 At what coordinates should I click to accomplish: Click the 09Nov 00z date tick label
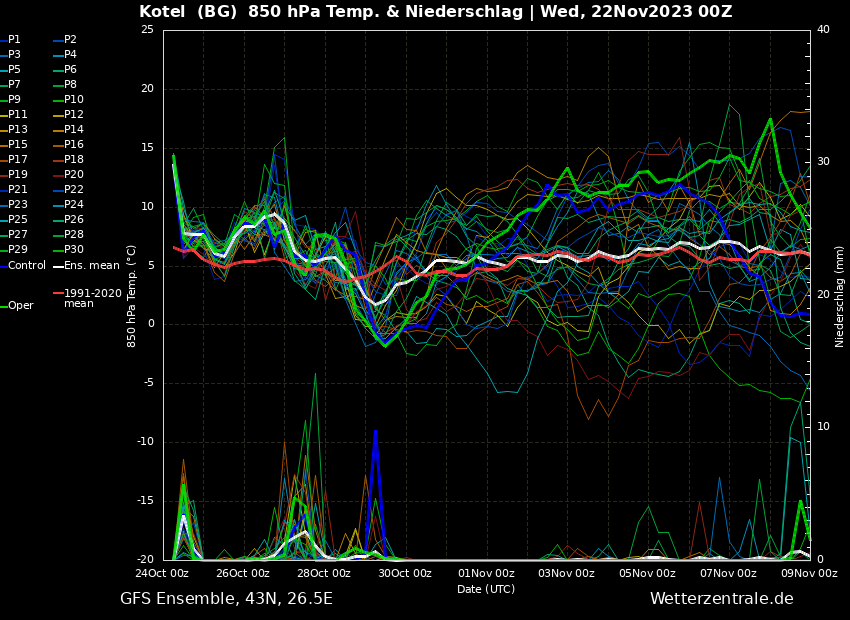(x=809, y=574)
